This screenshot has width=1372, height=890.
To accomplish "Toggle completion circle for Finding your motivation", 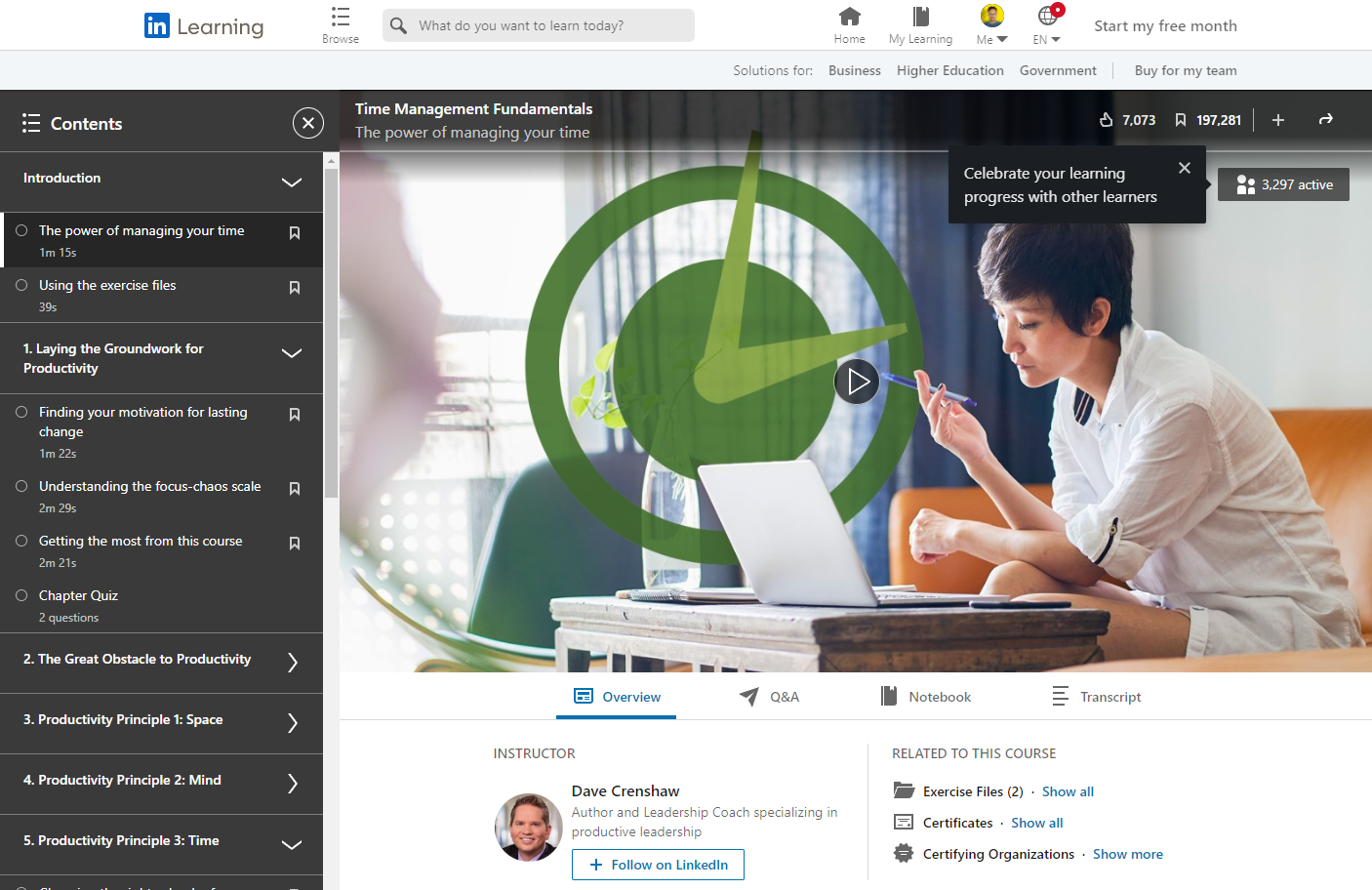I will click(21, 412).
